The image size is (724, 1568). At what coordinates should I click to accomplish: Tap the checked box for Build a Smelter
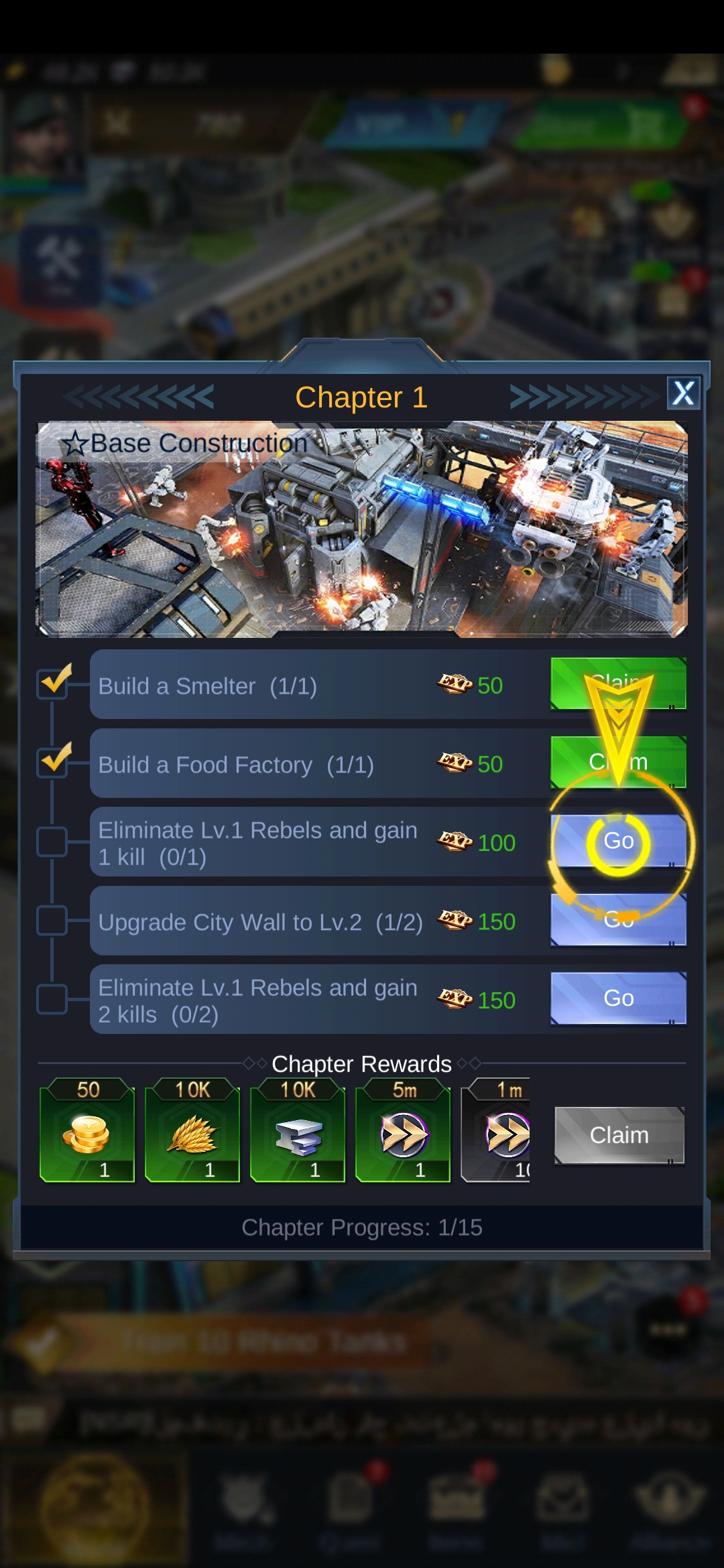(54, 682)
